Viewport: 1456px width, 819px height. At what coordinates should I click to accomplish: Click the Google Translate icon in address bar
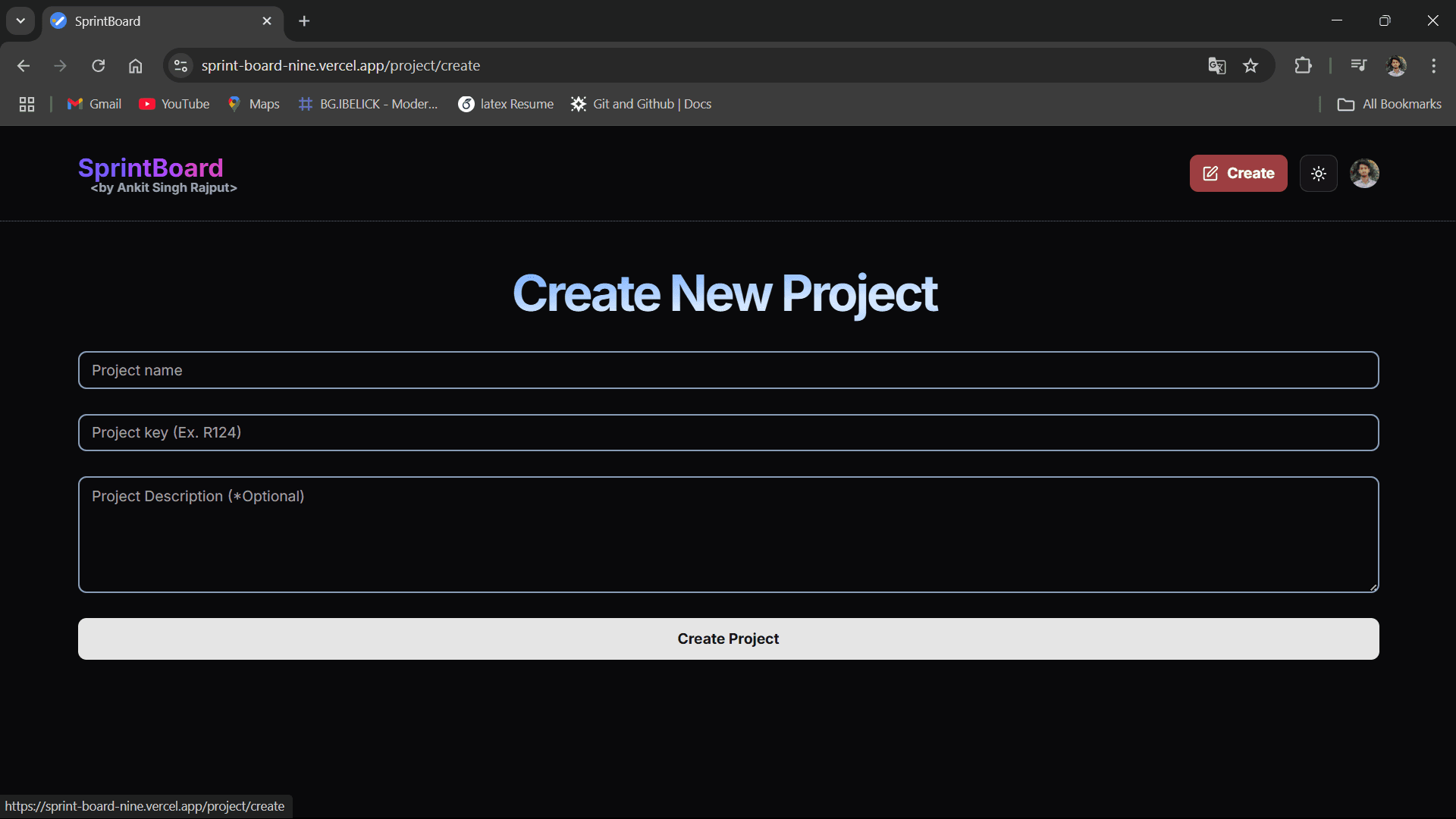[1216, 66]
